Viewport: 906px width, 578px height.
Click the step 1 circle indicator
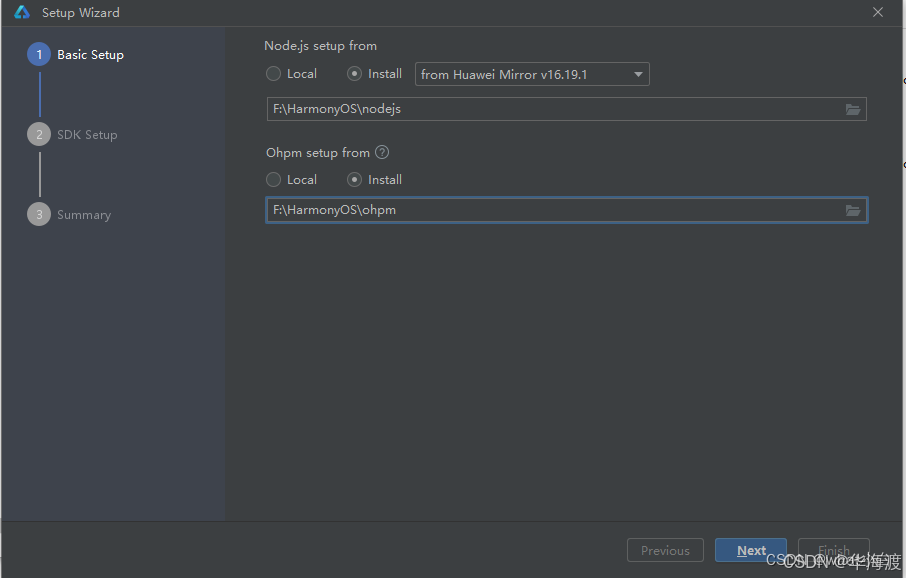(x=39, y=54)
